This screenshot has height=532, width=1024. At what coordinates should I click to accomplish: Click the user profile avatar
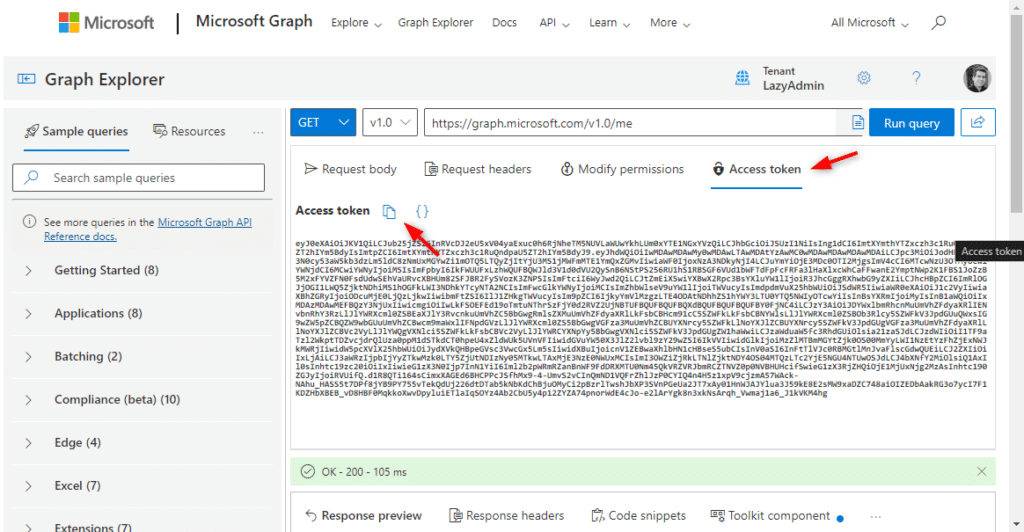click(977, 78)
